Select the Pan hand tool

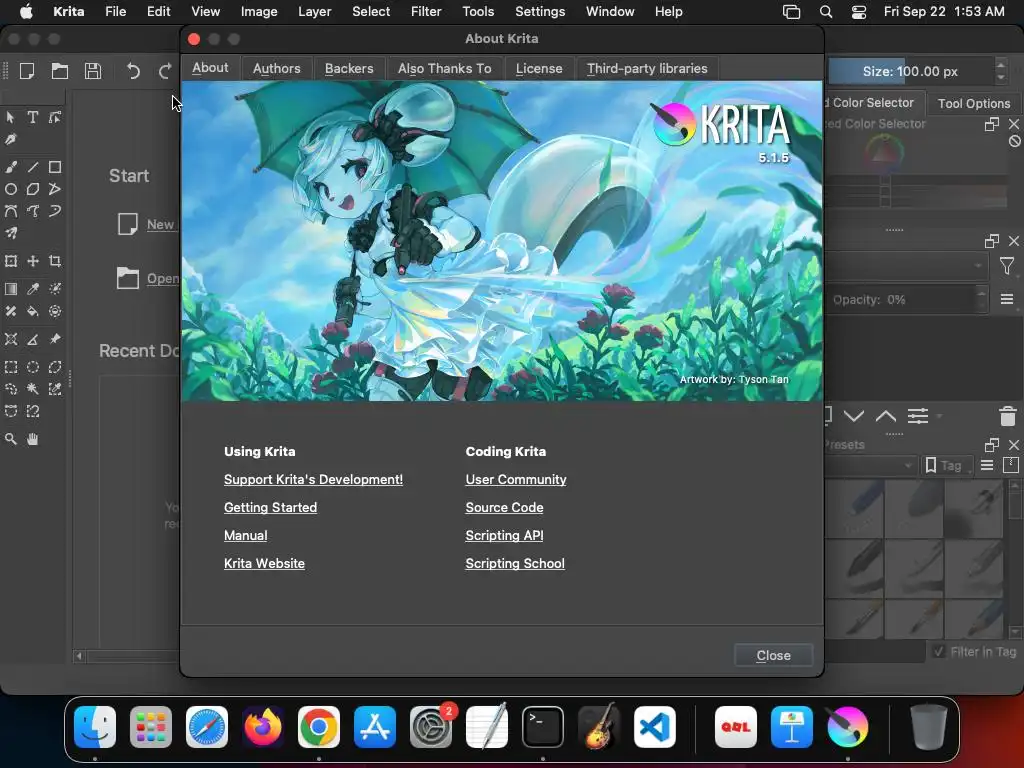pos(33,439)
